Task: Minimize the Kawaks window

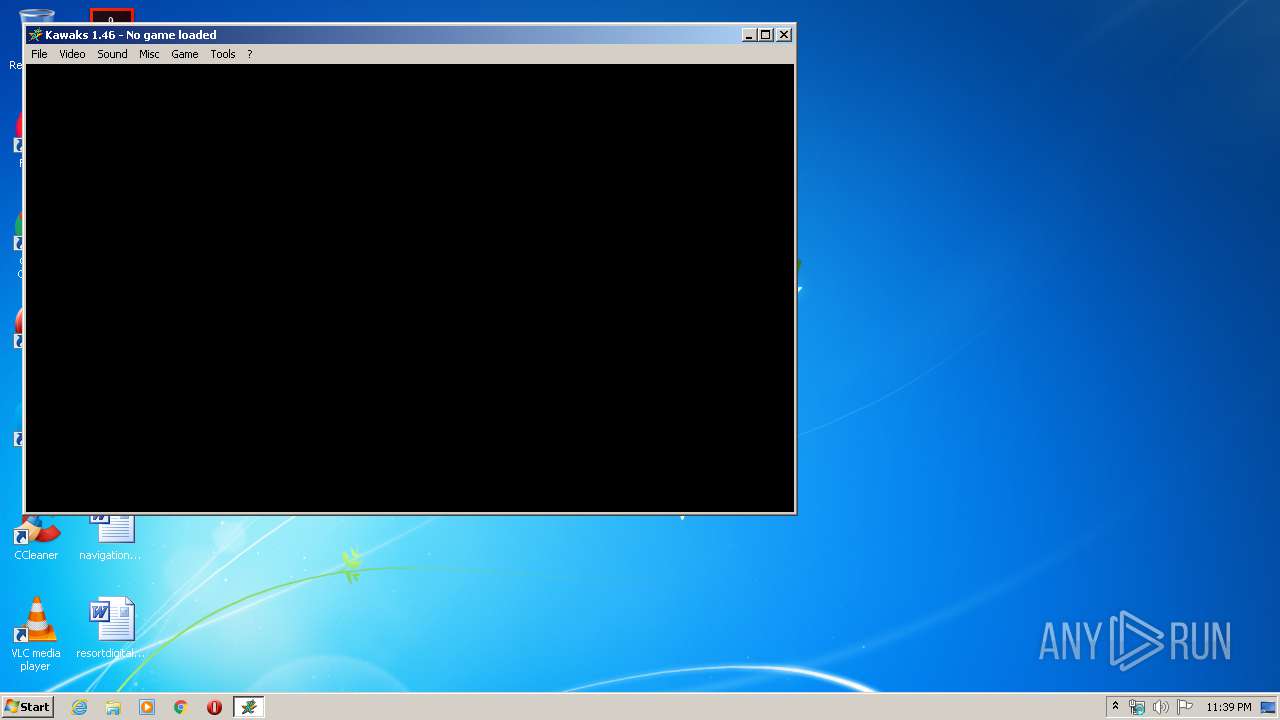Action: 749,35
